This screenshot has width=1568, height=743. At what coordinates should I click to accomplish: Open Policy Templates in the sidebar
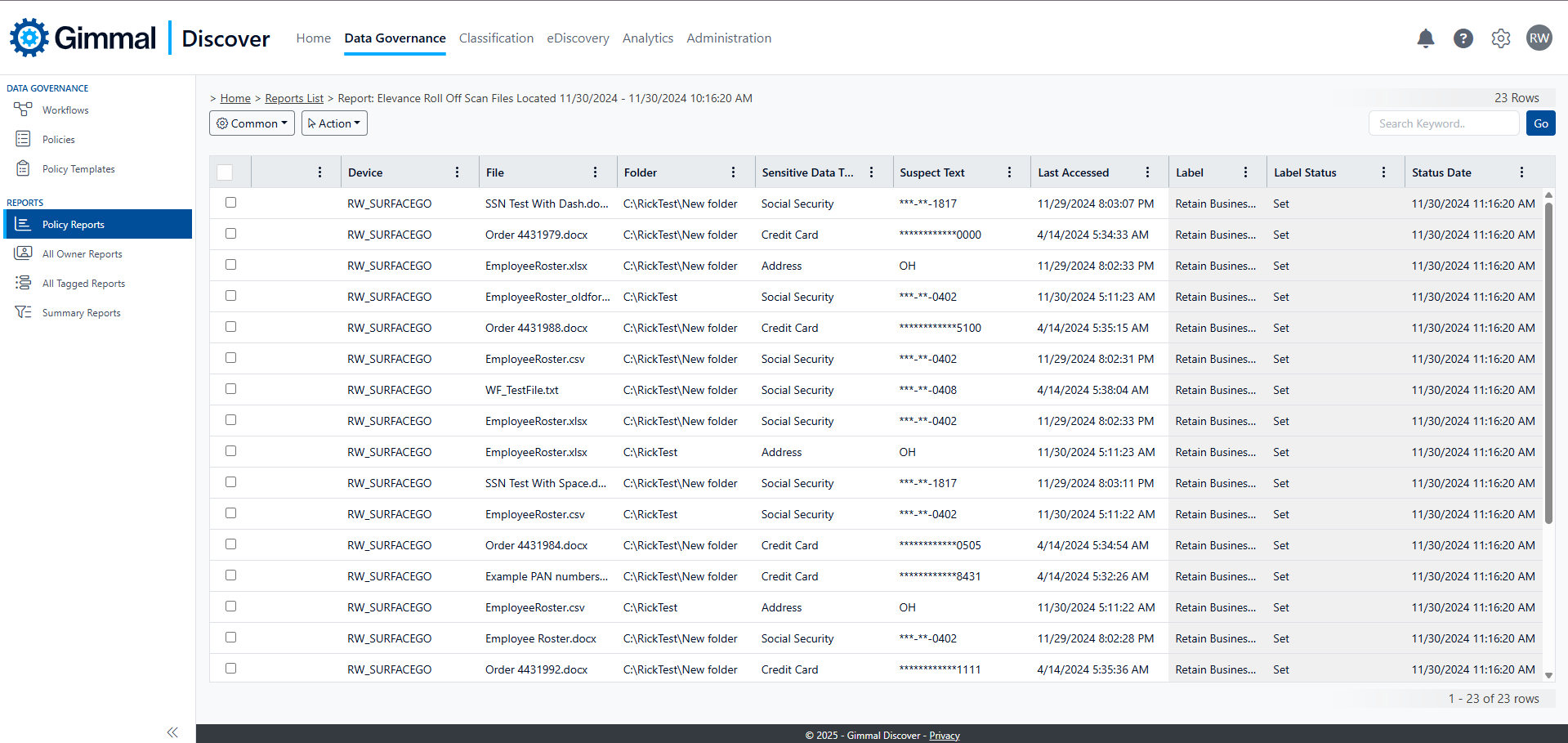click(x=78, y=169)
